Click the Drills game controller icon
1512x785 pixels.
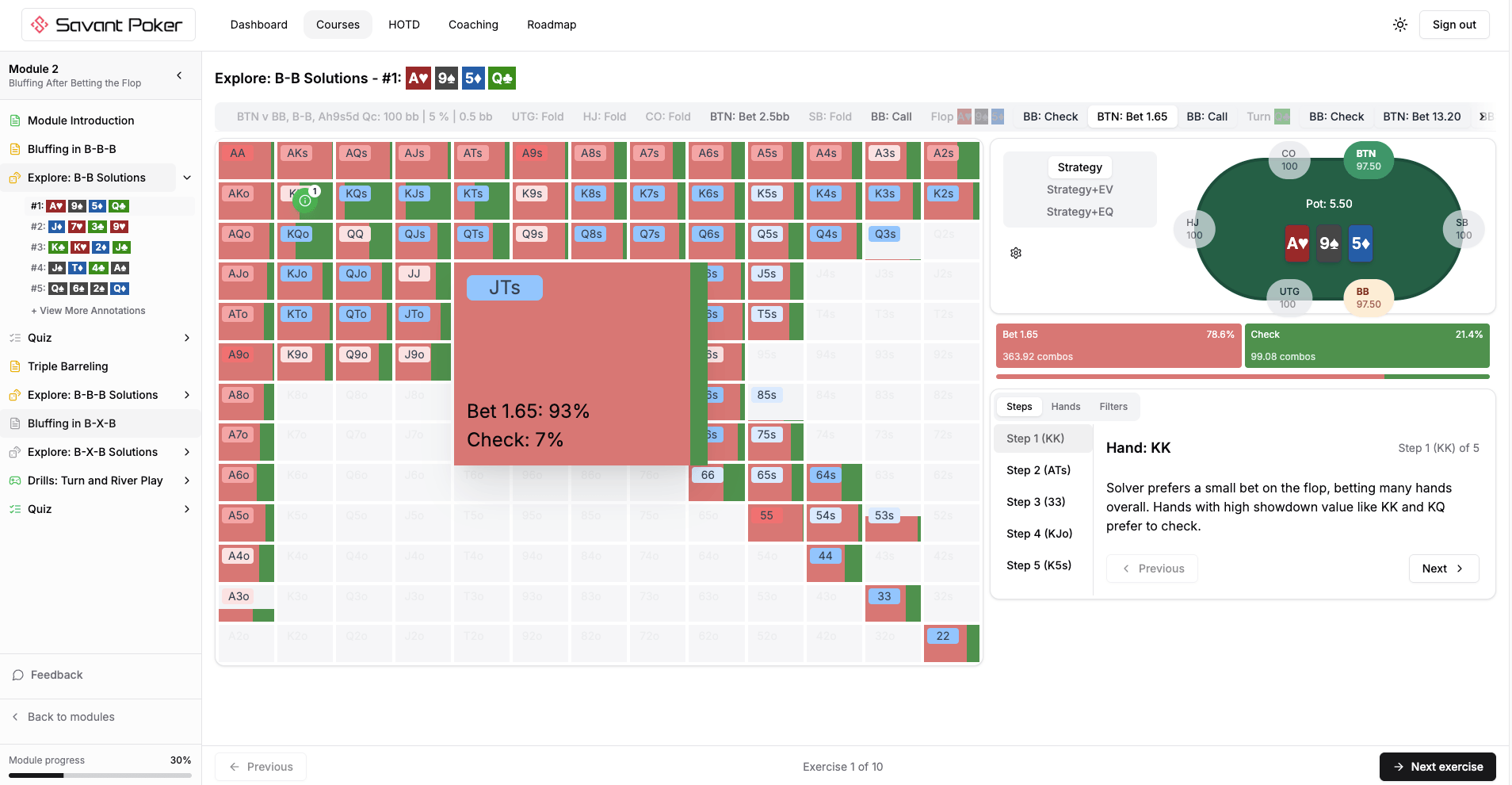[15, 481]
